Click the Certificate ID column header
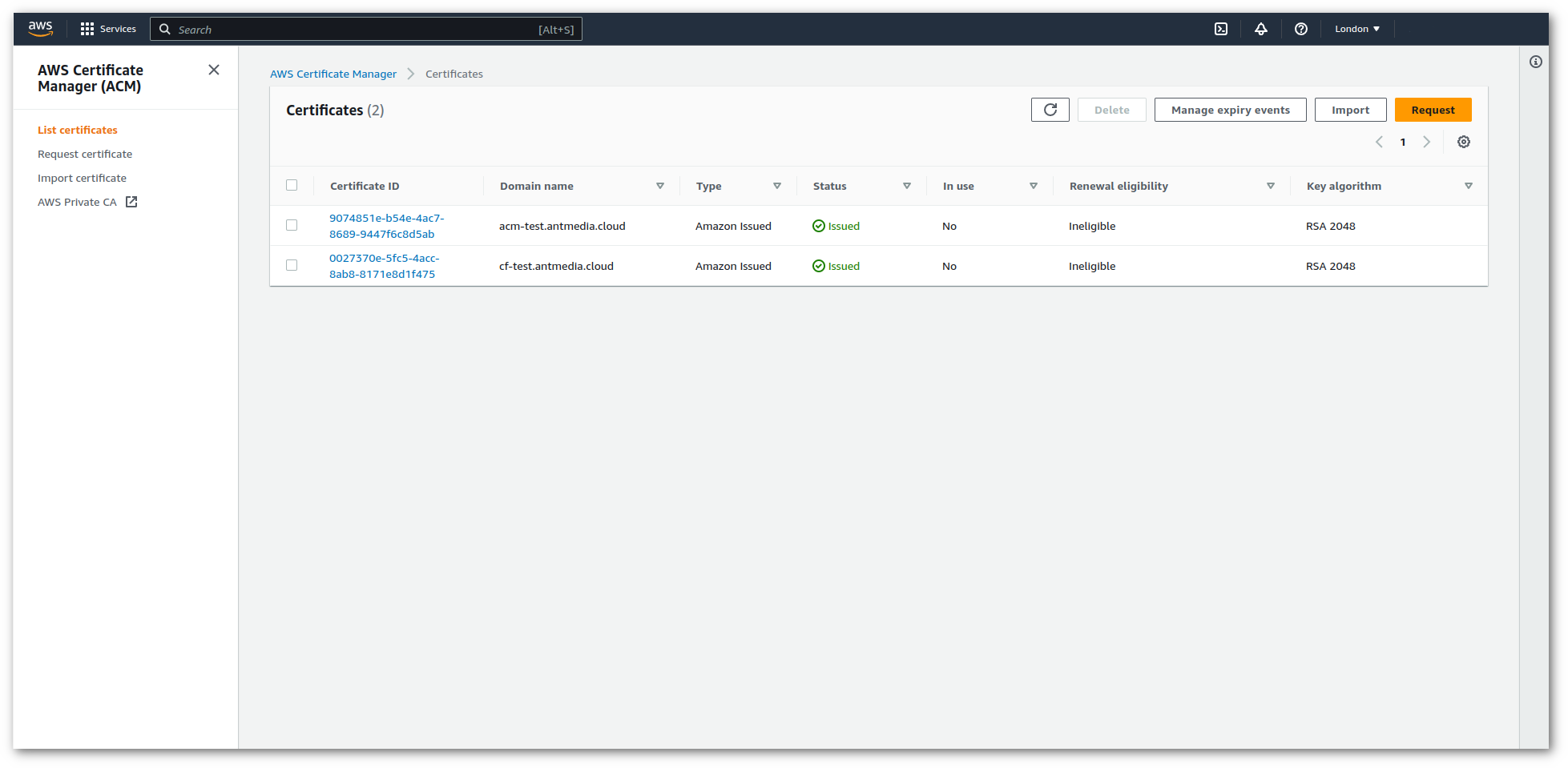Viewport: 1568px width, 768px height. pyautogui.click(x=365, y=186)
